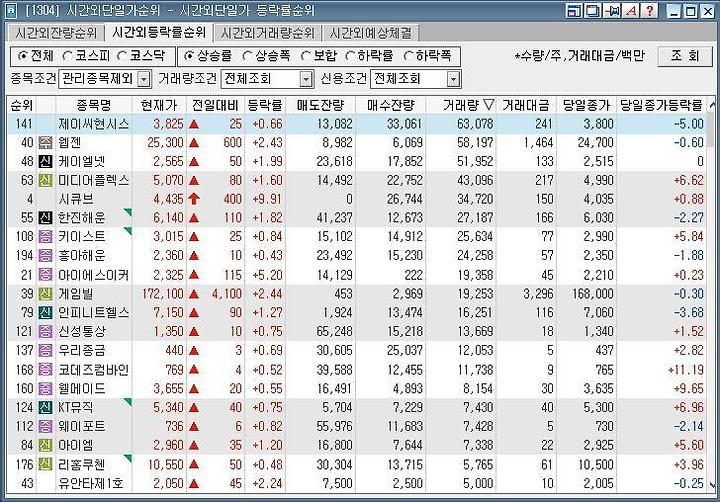Viewport: 720px width, 502px height.
Task: Click the badge icon beside 웹젠
Action: (45, 142)
